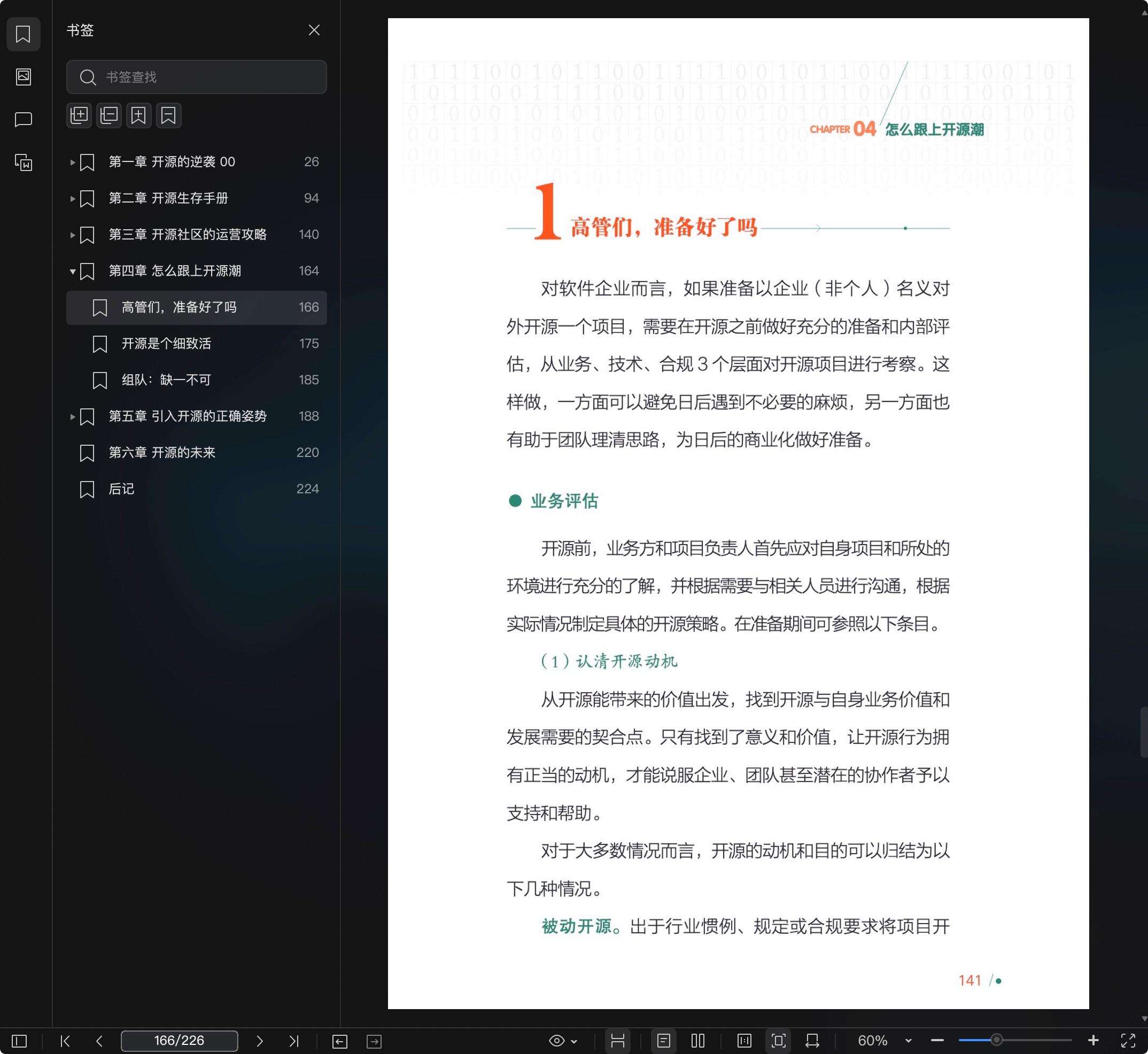Select bookmark 开源是个细致活
Screen dimensions: 1148x1054
click(196, 344)
